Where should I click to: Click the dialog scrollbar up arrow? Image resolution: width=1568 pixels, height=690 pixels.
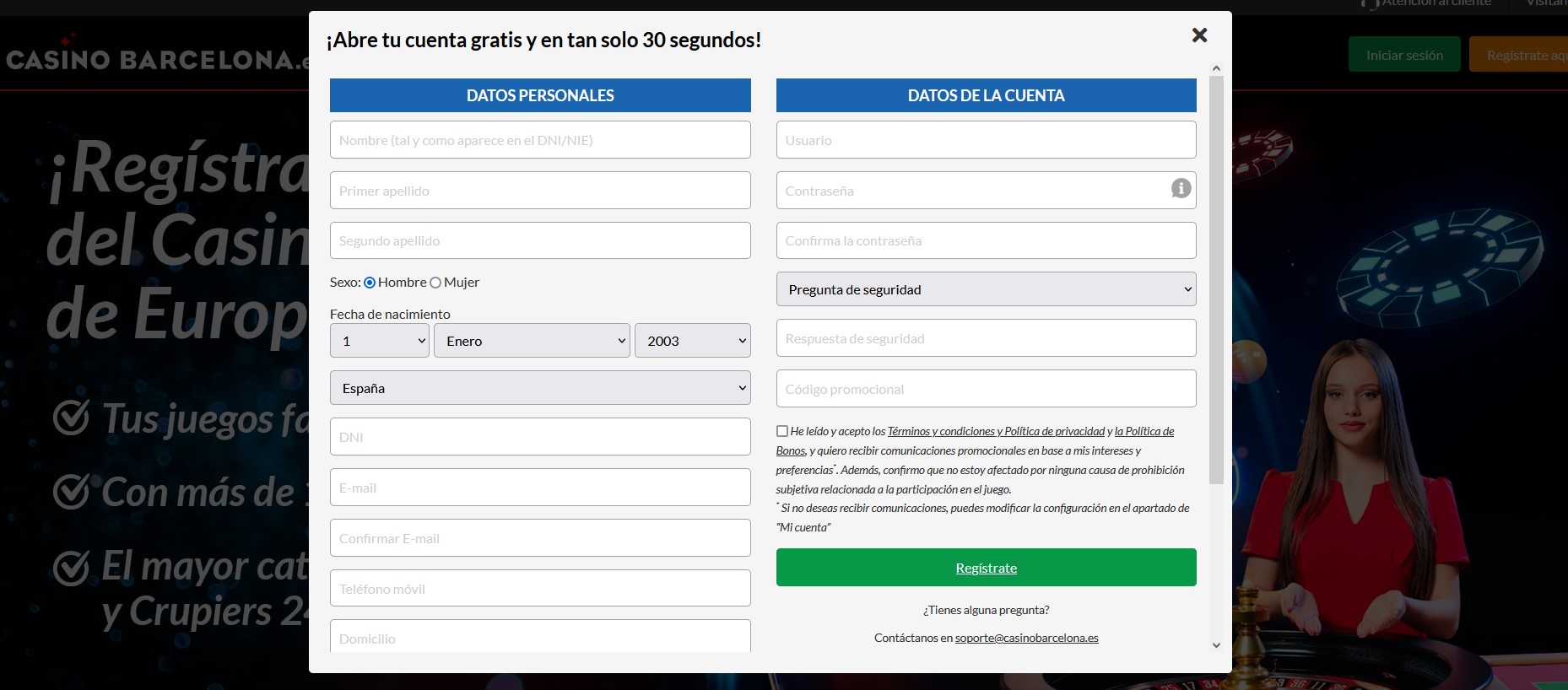(1216, 68)
